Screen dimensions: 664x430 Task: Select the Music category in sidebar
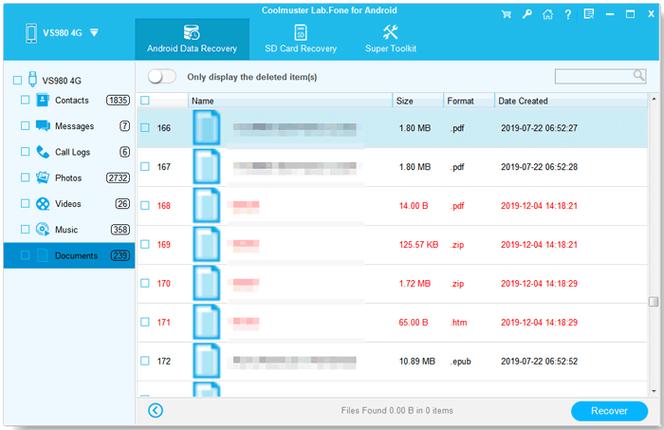[x=66, y=230]
